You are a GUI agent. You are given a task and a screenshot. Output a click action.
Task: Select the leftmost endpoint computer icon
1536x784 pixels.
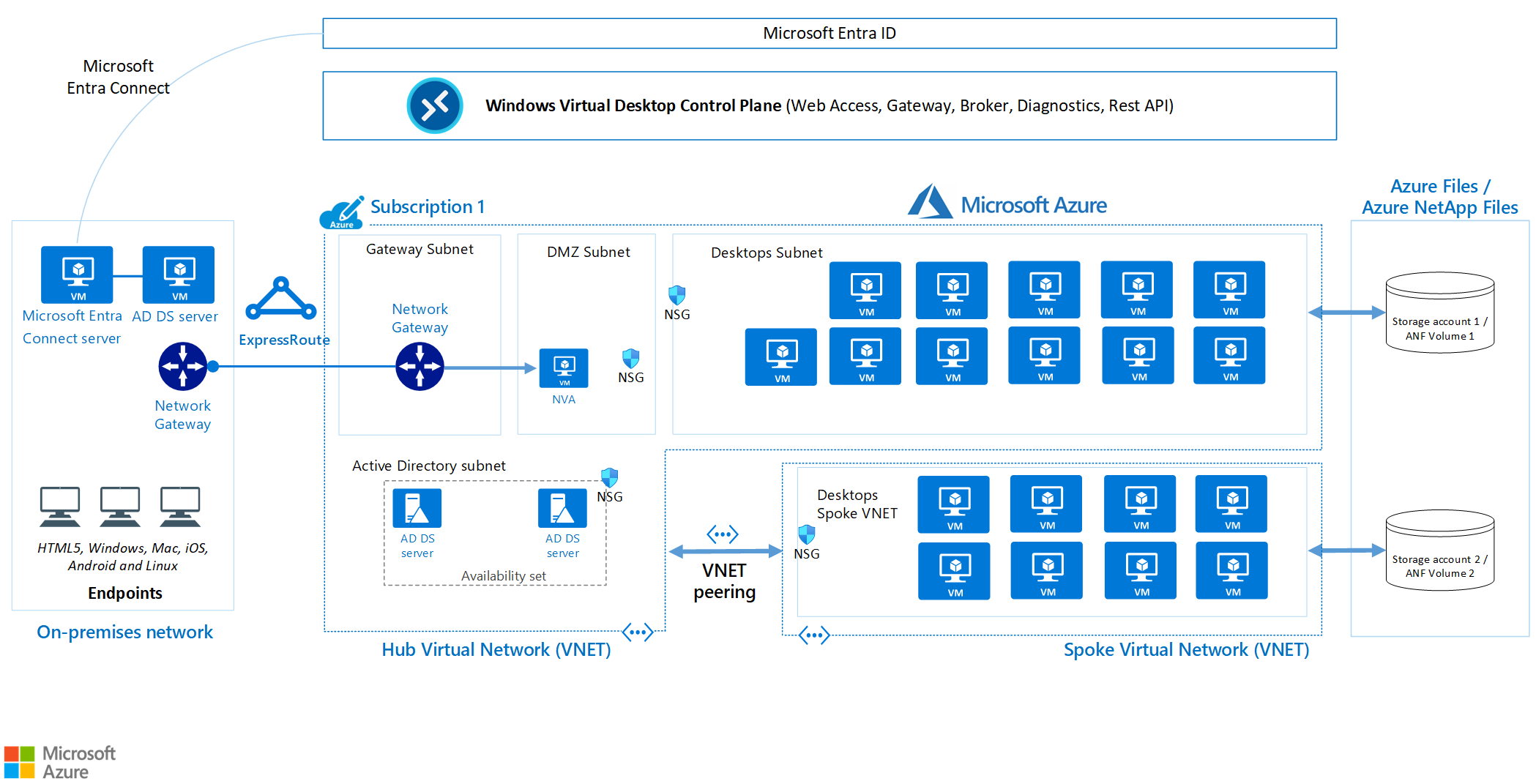click(x=60, y=507)
